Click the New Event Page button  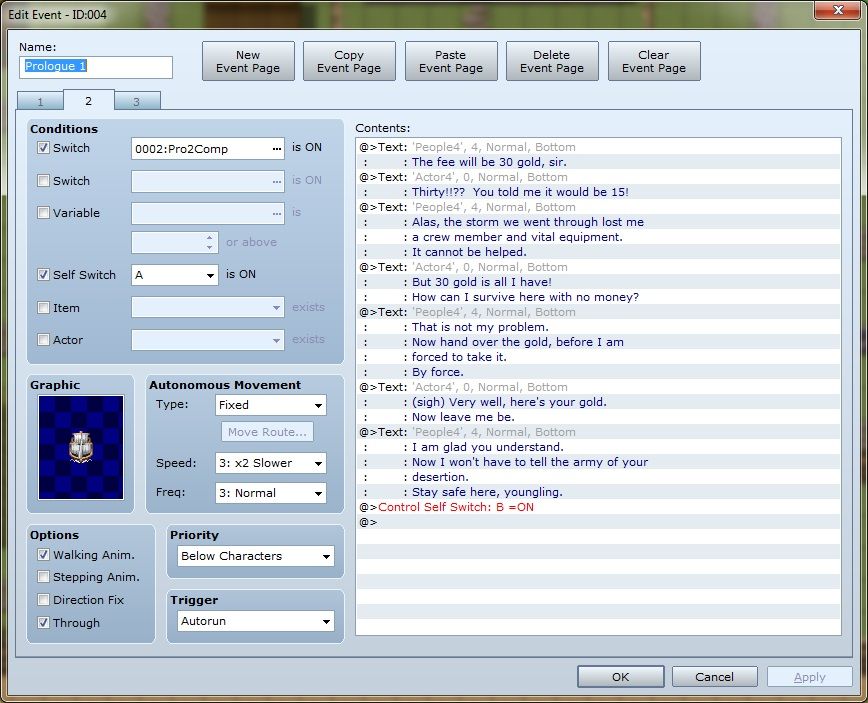[248, 62]
